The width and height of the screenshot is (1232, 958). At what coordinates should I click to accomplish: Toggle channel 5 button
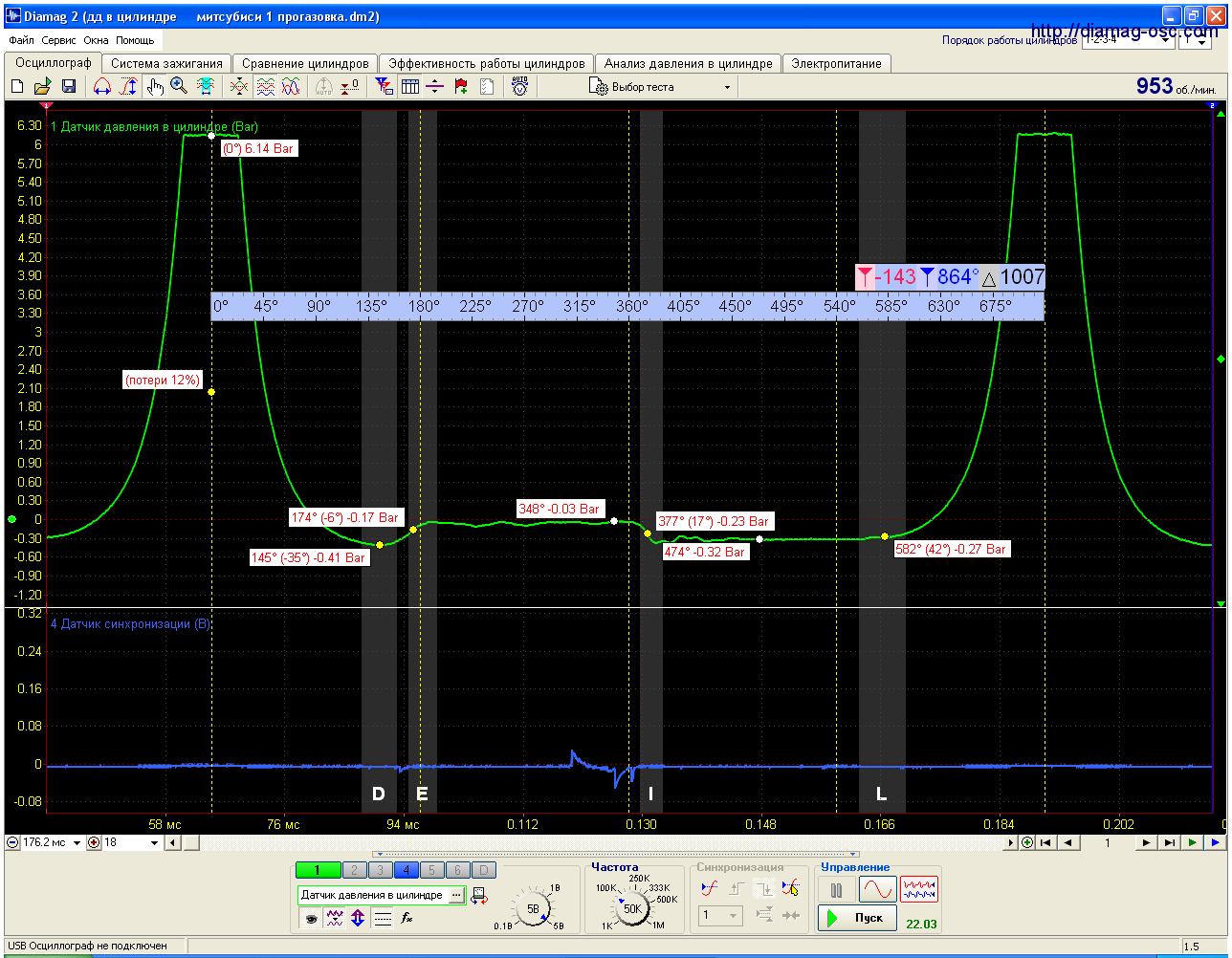tap(431, 870)
